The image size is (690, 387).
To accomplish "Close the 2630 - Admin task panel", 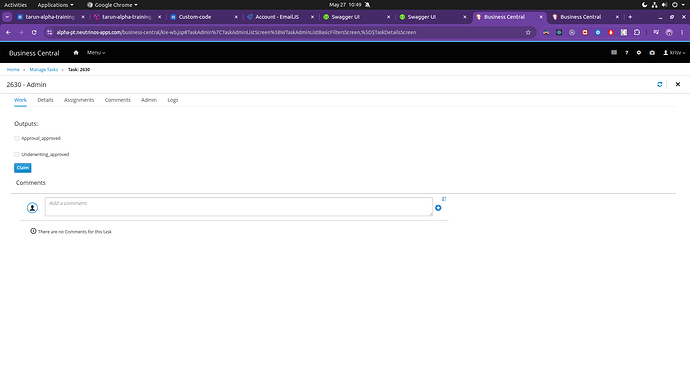I will click(678, 84).
